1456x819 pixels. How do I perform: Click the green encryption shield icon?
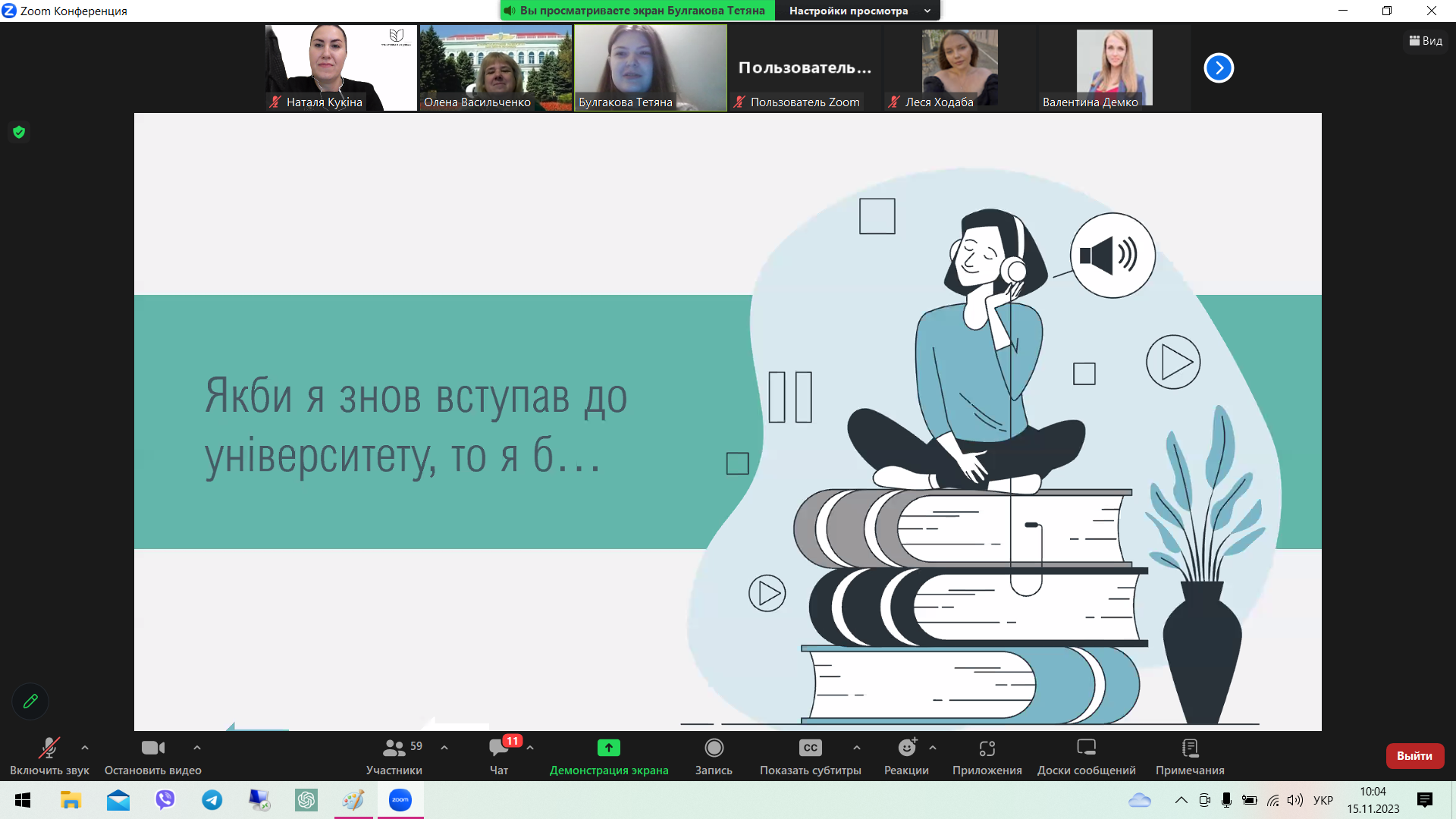[x=19, y=132]
